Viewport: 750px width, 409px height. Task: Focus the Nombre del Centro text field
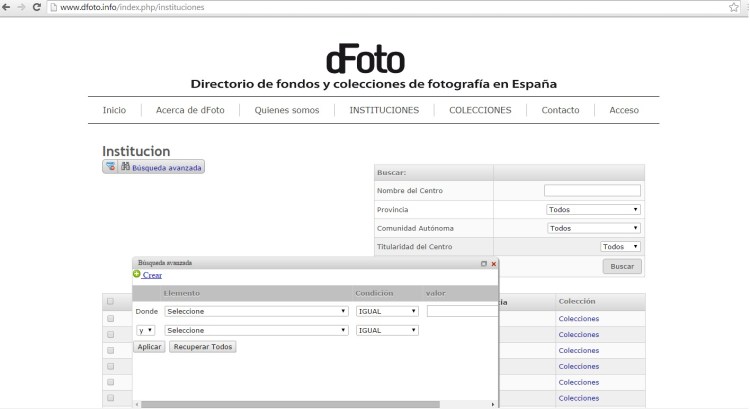coord(592,190)
